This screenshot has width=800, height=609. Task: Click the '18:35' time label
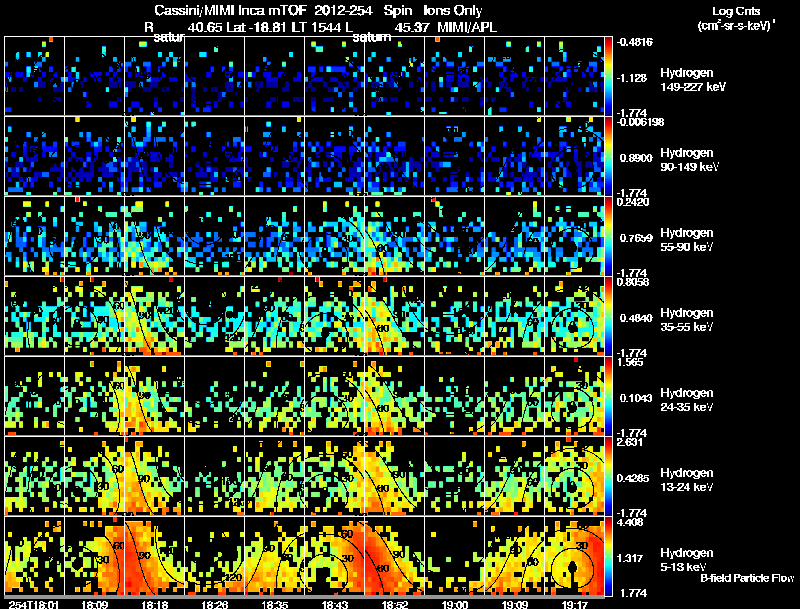(274, 604)
